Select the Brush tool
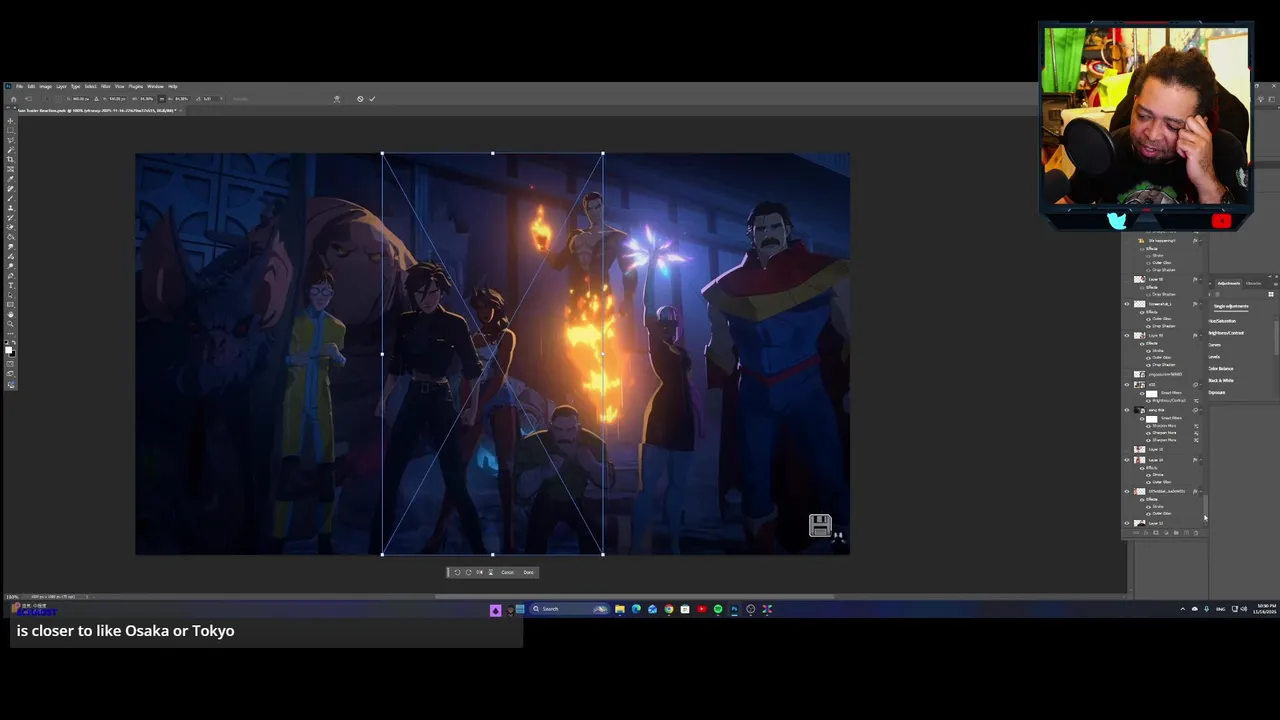1280x720 pixels. [10, 199]
